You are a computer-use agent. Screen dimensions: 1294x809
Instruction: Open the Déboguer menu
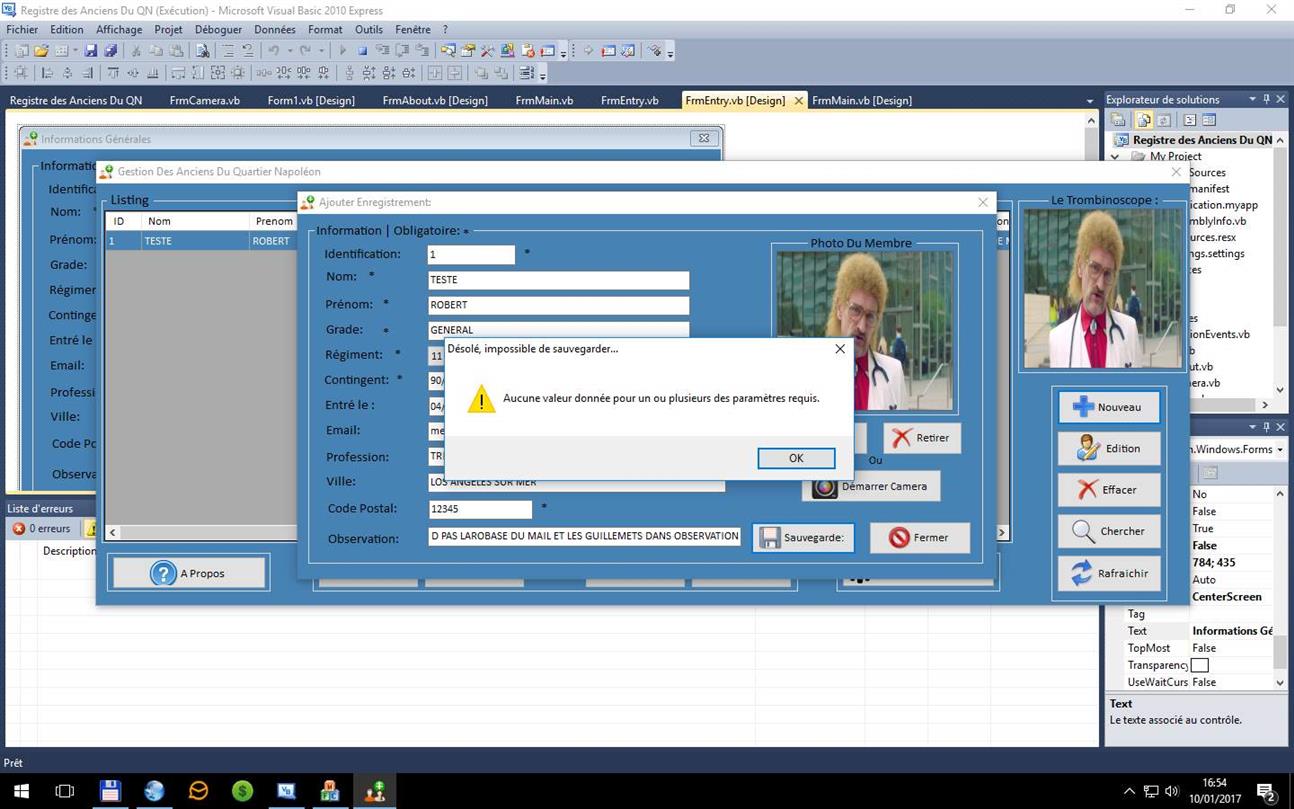218,30
